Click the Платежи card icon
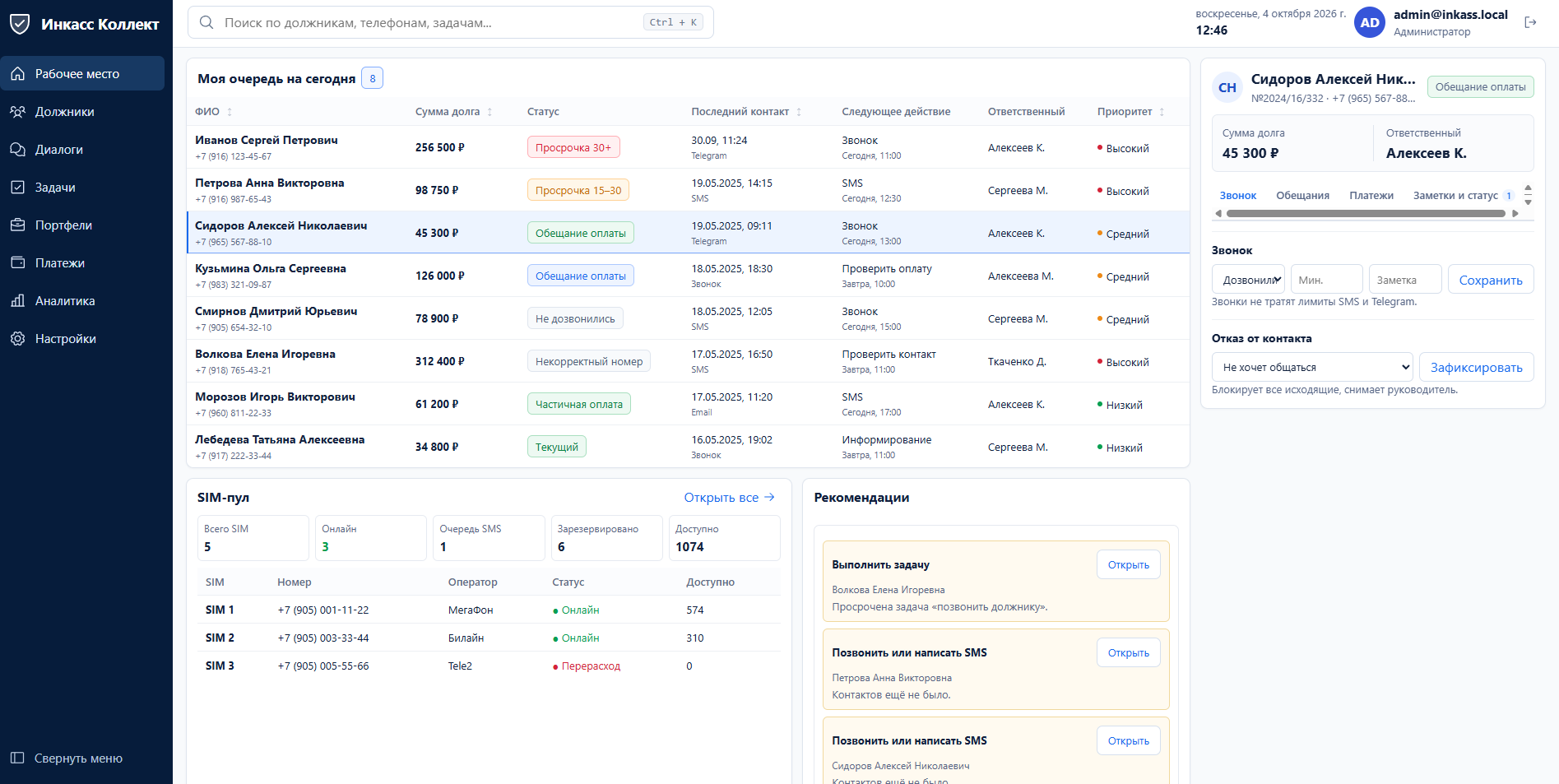Image resolution: width=1559 pixels, height=784 pixels. pyautogui.click(x=17, y=262)
